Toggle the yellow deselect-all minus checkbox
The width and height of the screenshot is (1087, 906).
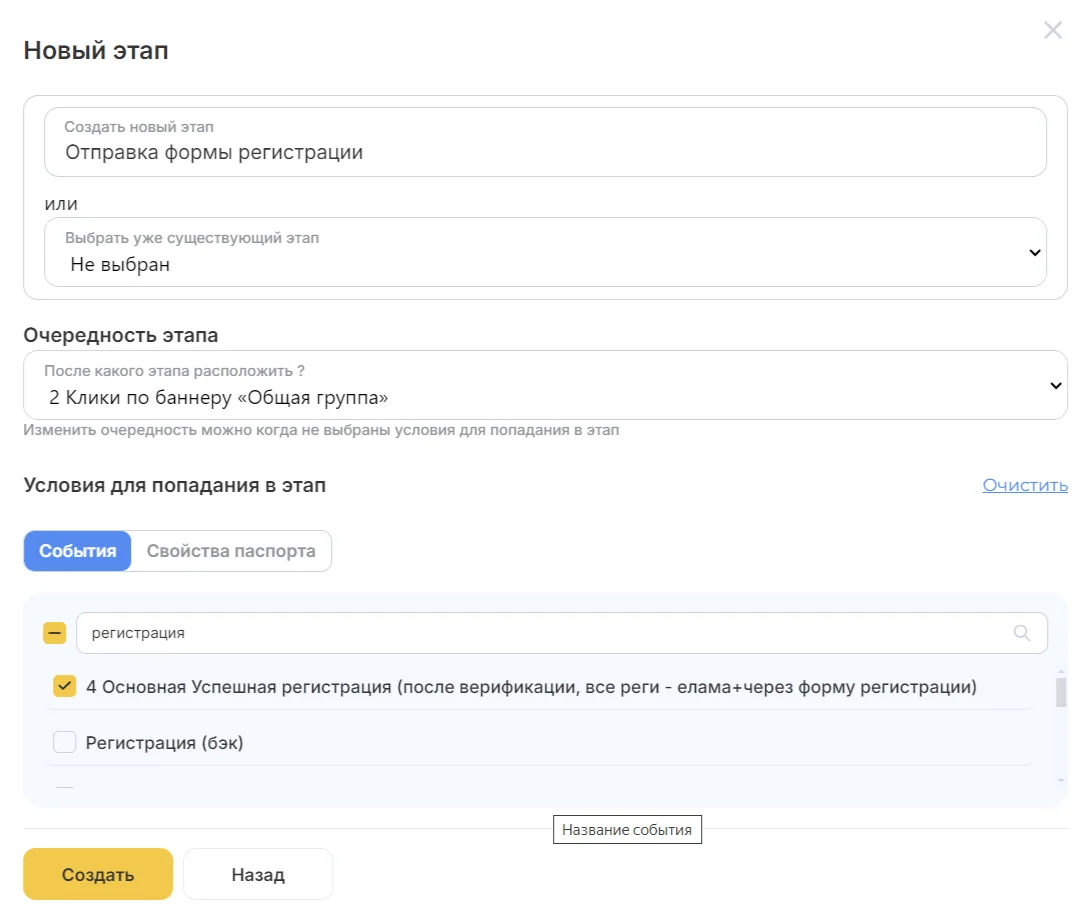(55, 632)
